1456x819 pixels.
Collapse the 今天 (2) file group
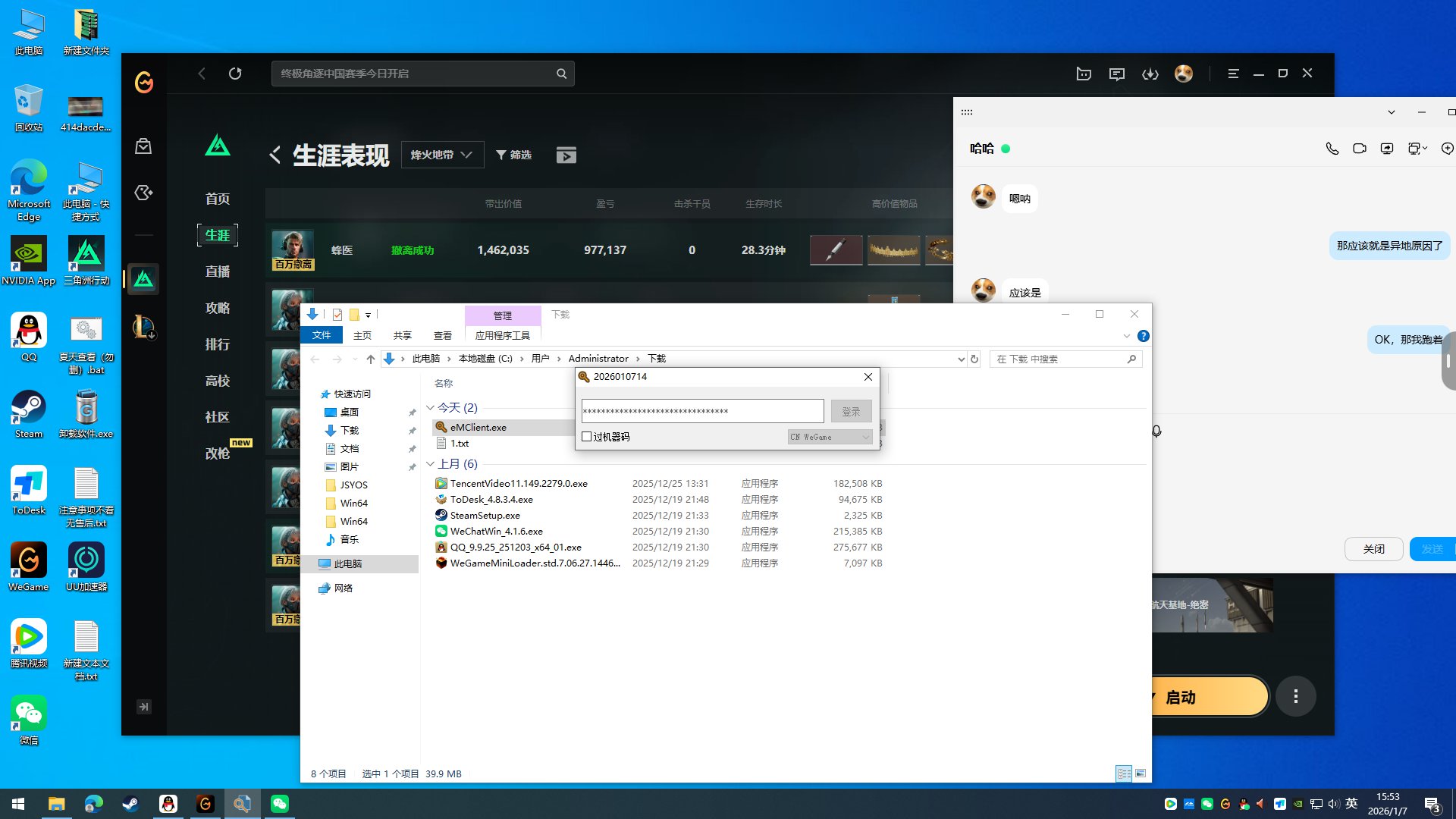[430, 408]
